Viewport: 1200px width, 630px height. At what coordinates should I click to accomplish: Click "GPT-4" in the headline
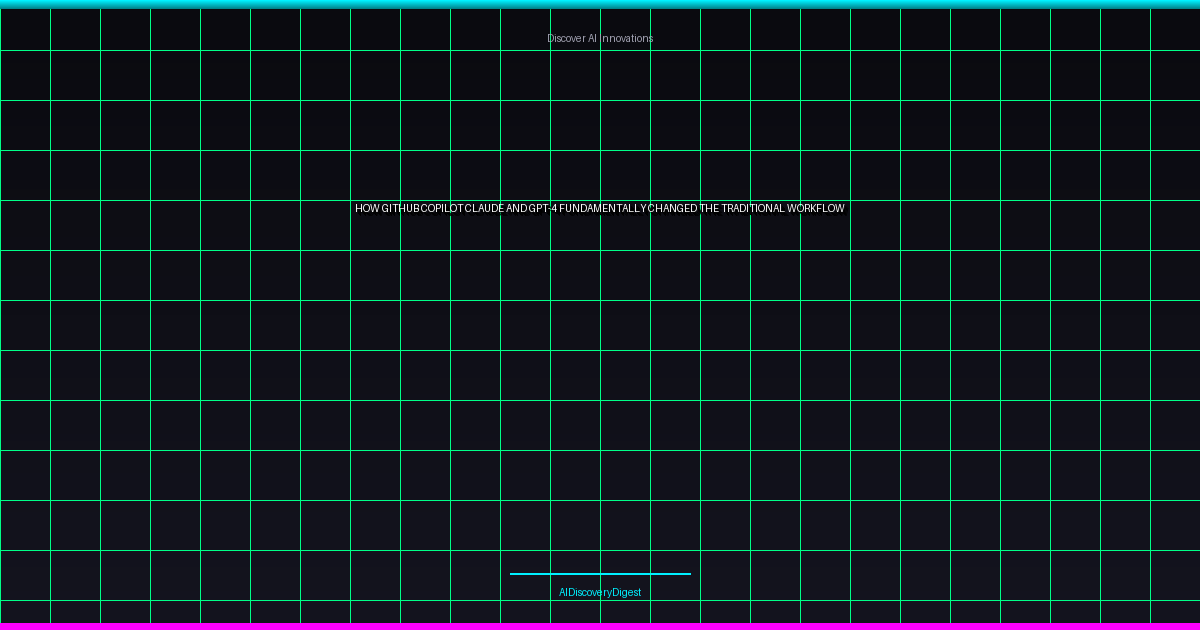tap(543, 209)
